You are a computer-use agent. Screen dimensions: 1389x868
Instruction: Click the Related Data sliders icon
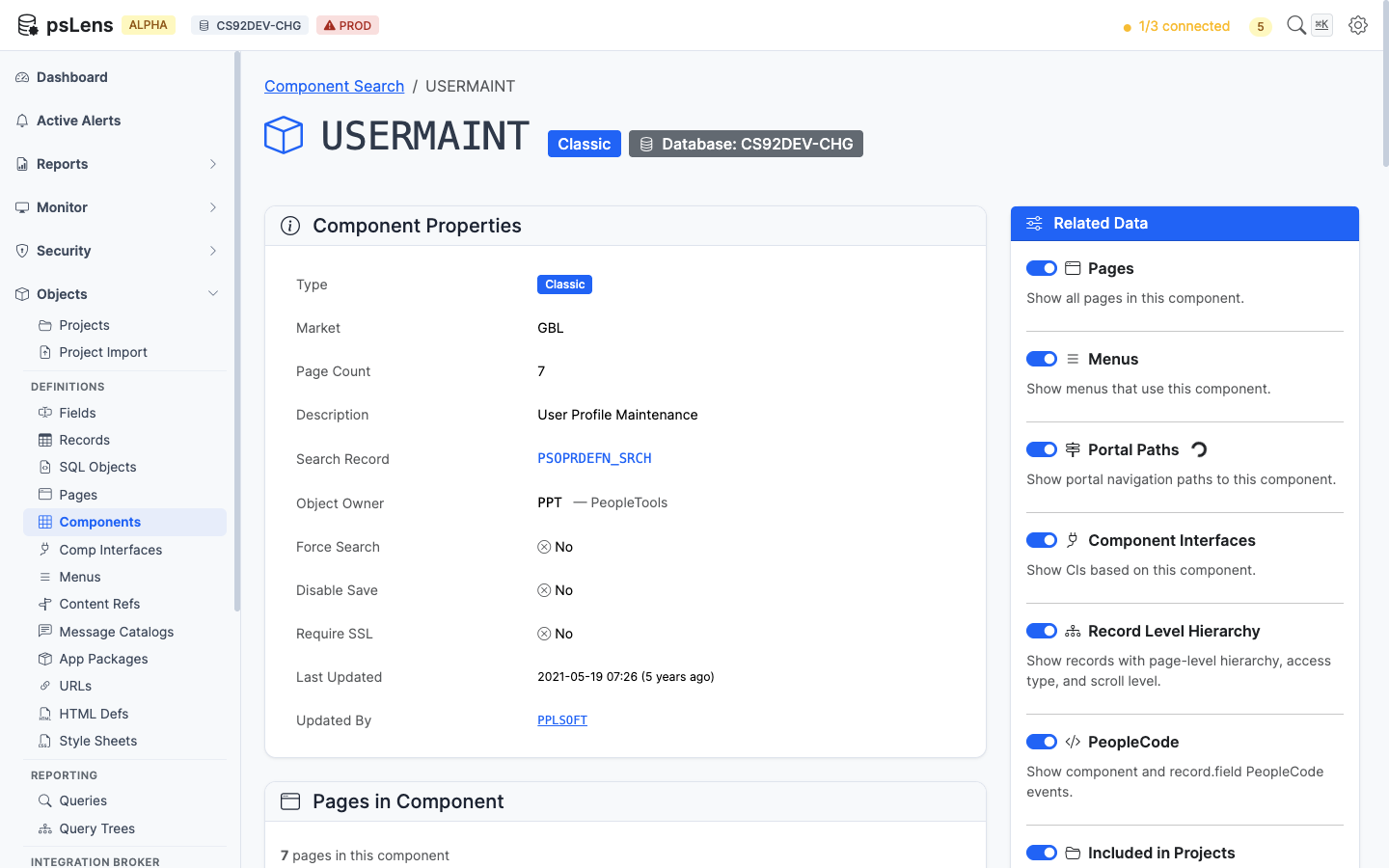[x=1034, y=224]
